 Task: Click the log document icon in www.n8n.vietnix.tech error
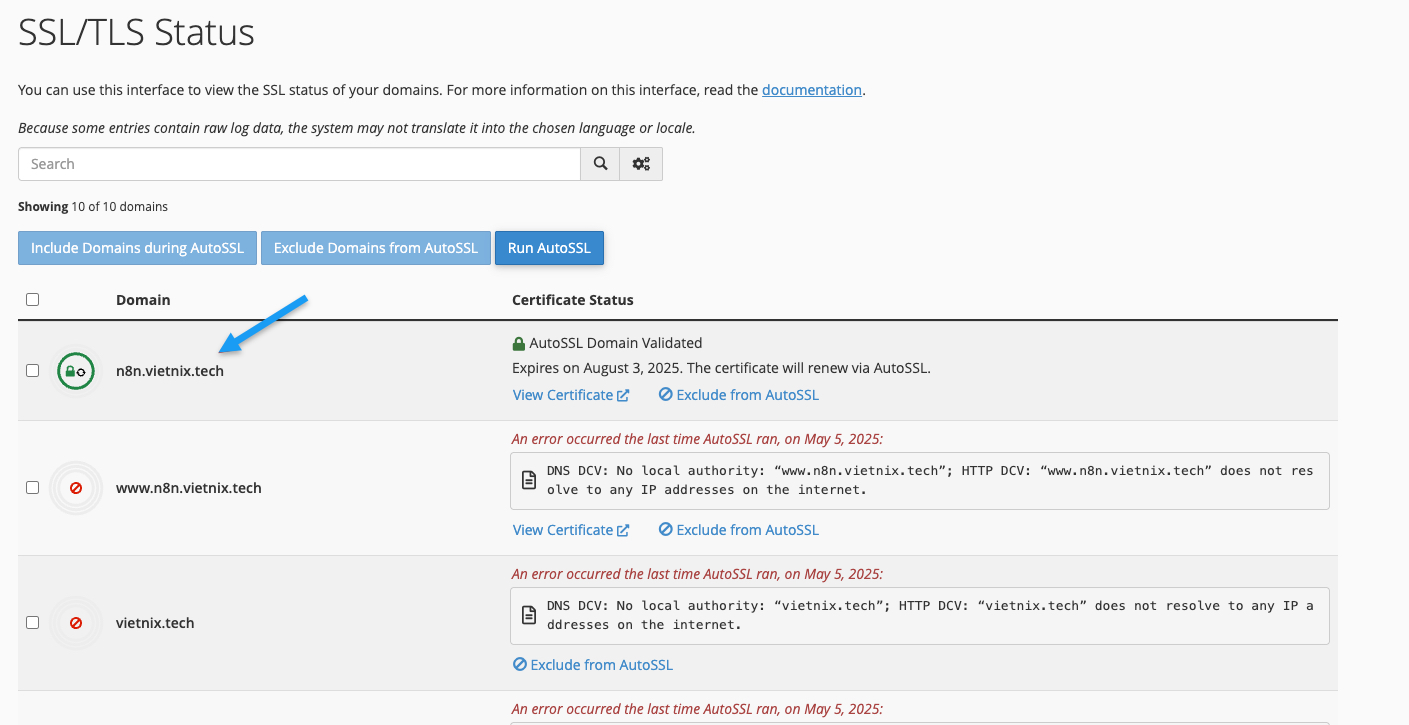(529, 480)
